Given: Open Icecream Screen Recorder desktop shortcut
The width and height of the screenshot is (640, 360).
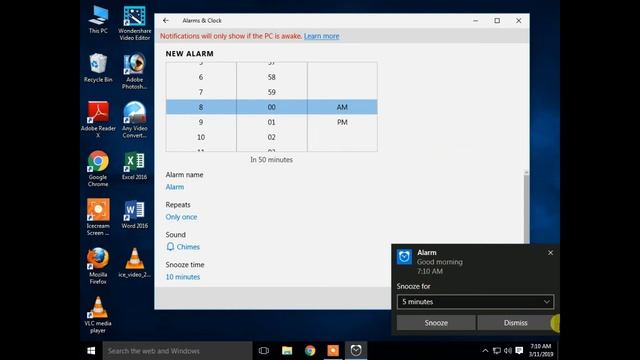Looking at the screenshot, I should pyautogui.click(x=98, y=217).
